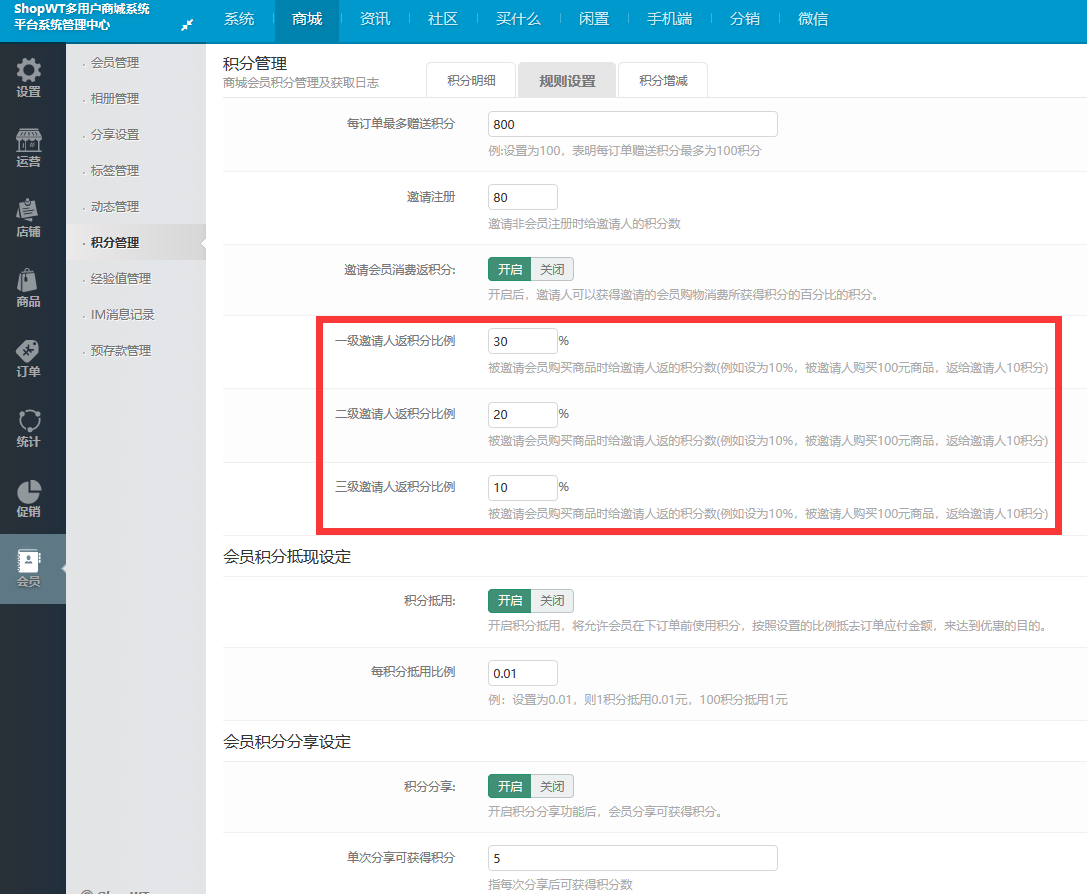Viewport: 1087px width, 894px height.
Task: Open the 运营 storefront icon
Action: (x=29, y=142)
